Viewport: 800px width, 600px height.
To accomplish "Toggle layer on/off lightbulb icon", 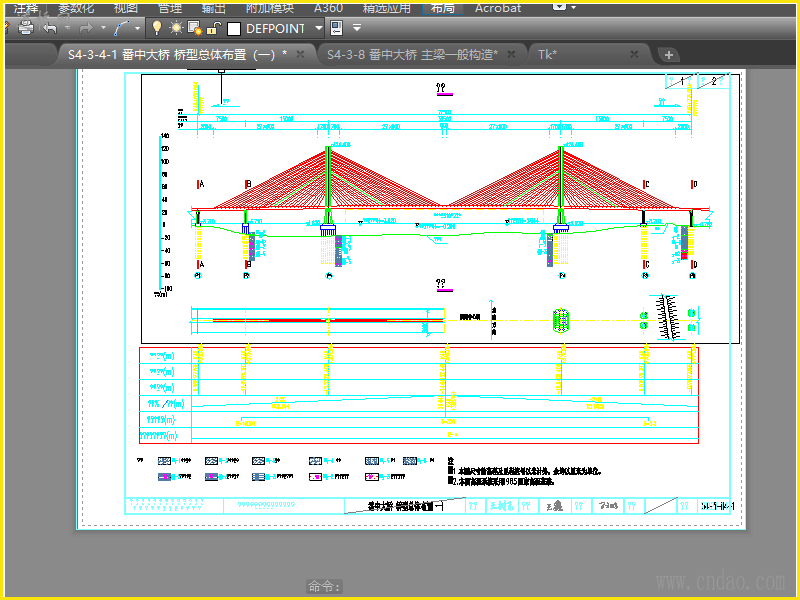I will [x=156, y=28].
